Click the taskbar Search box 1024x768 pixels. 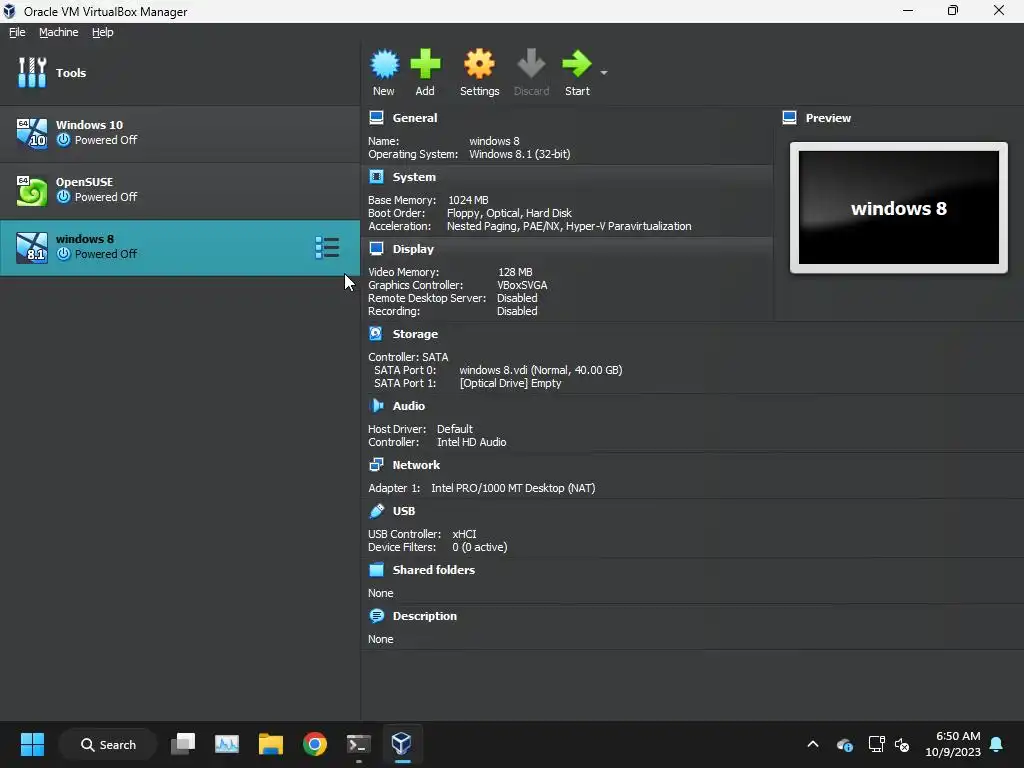pos(108,744)
